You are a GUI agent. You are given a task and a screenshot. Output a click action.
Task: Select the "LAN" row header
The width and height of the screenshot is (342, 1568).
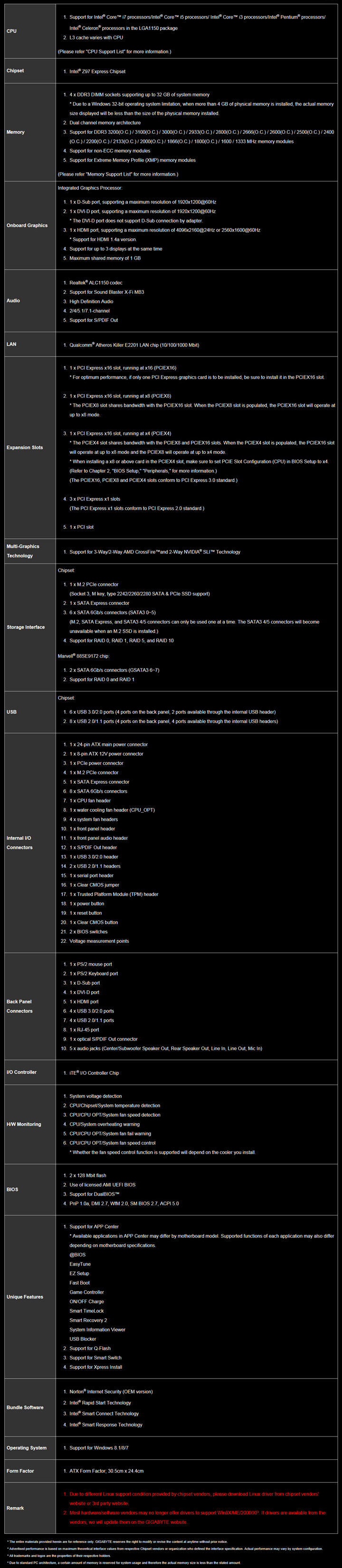(11, 345)
